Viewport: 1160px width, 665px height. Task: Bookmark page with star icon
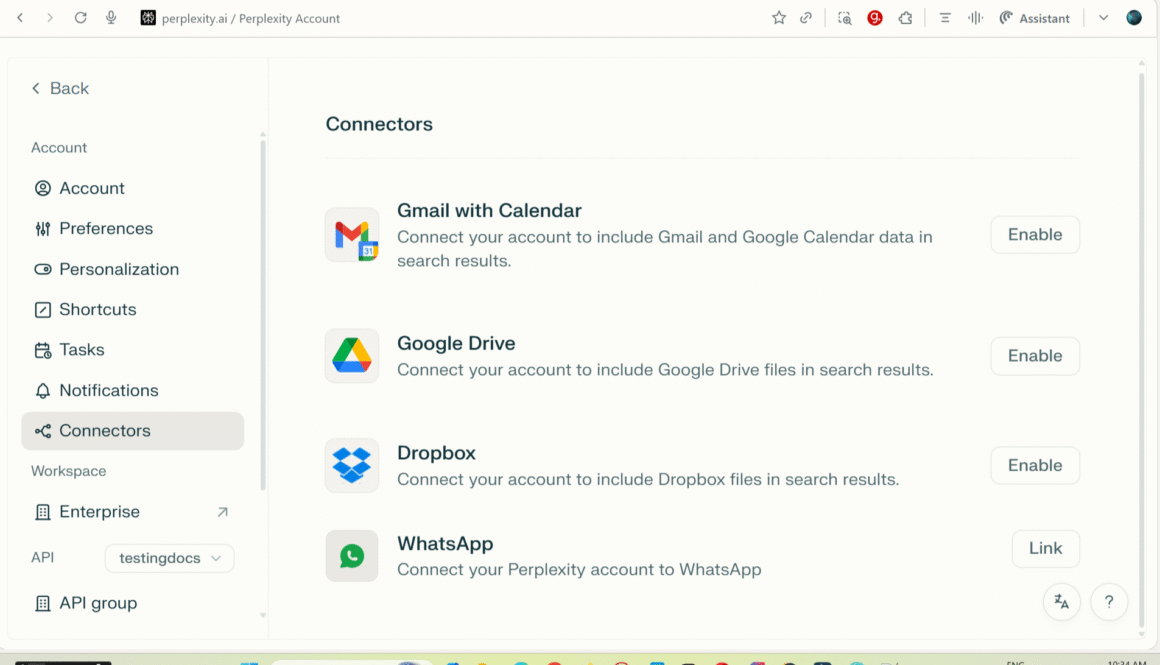point(779,18)
